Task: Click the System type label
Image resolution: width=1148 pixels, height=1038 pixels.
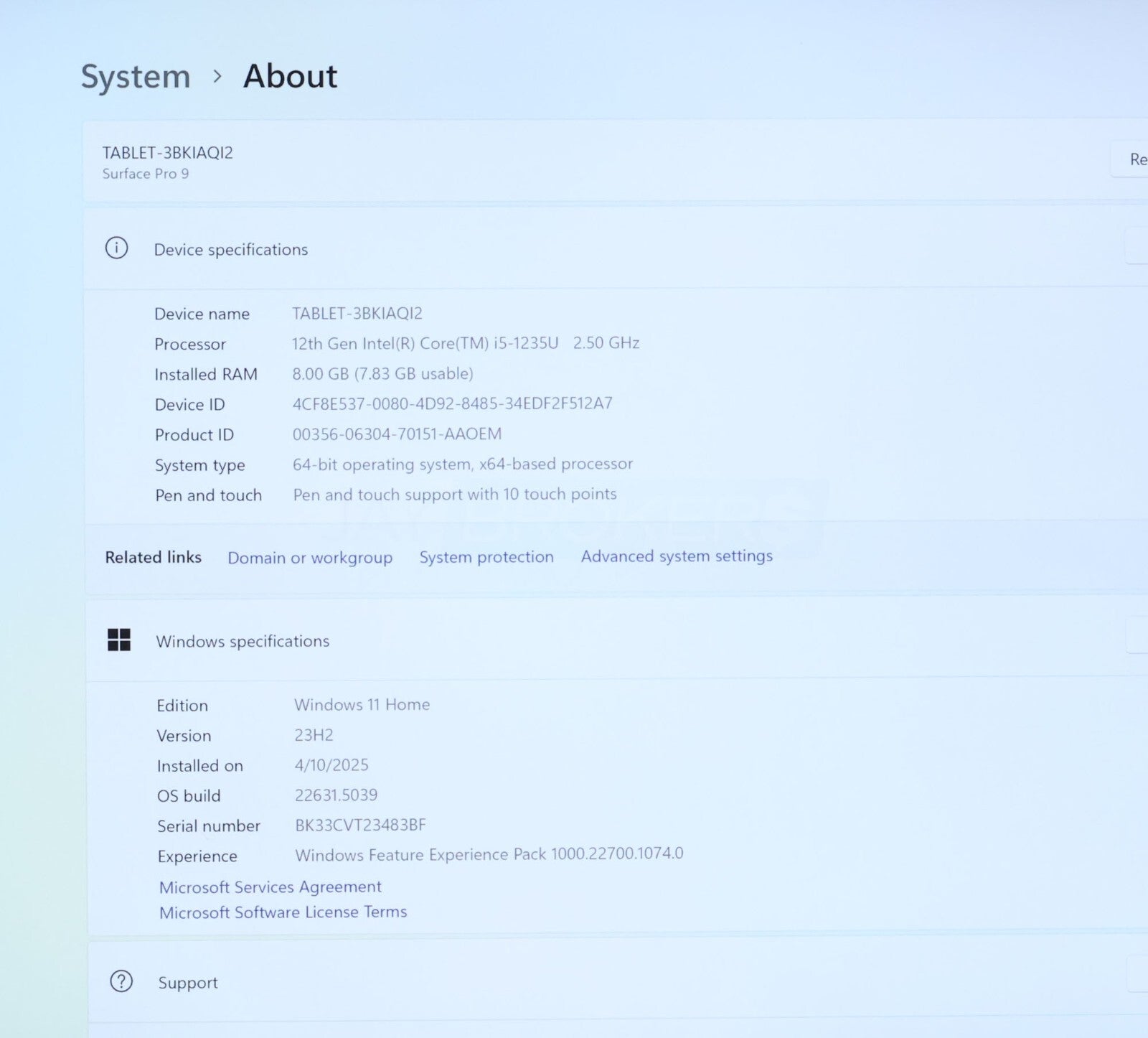Action: pyautogui.click(x=200, y=466)
